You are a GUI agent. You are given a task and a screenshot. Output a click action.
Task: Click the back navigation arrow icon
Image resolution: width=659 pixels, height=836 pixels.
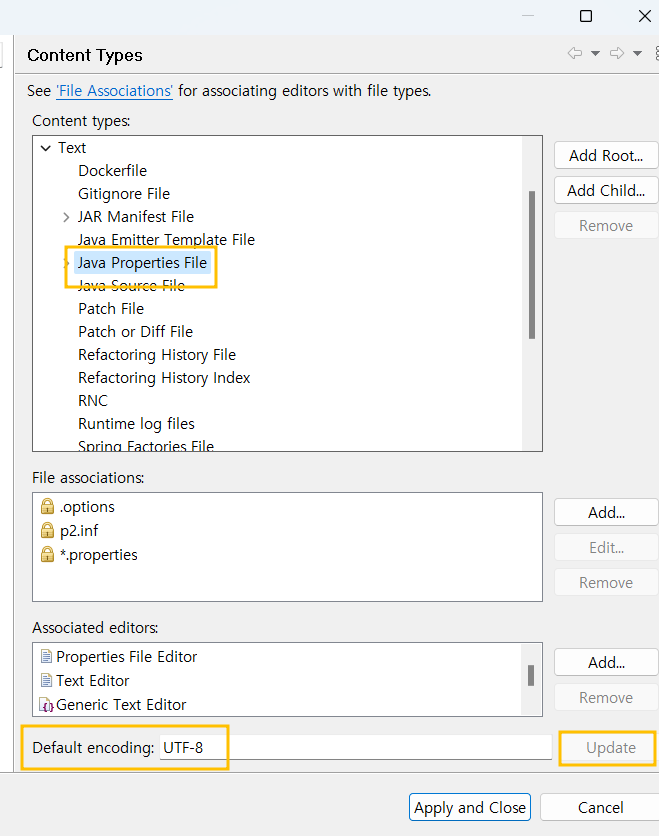tap(575, 53)
